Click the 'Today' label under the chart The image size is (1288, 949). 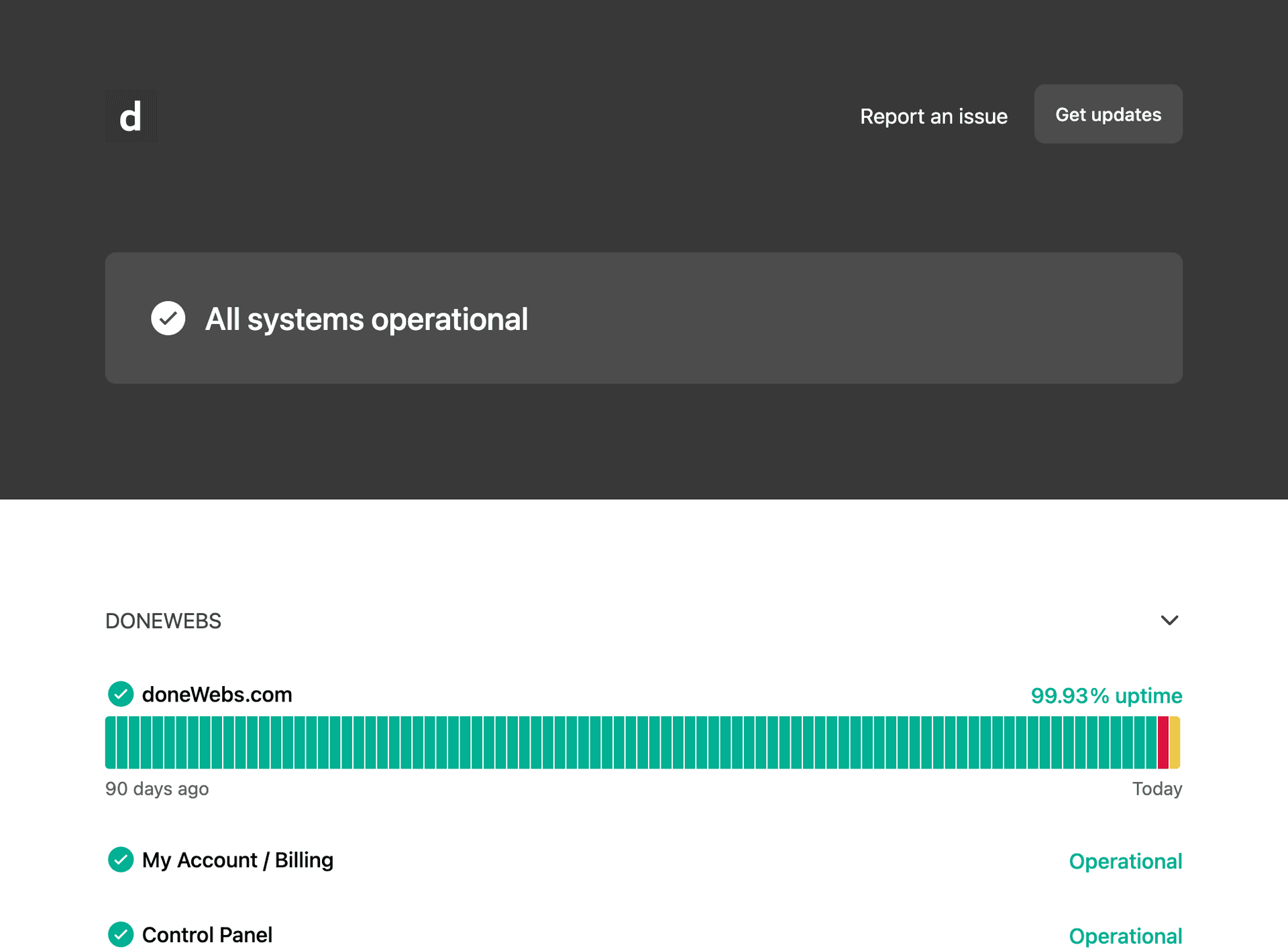click(x=1157, y=789)
